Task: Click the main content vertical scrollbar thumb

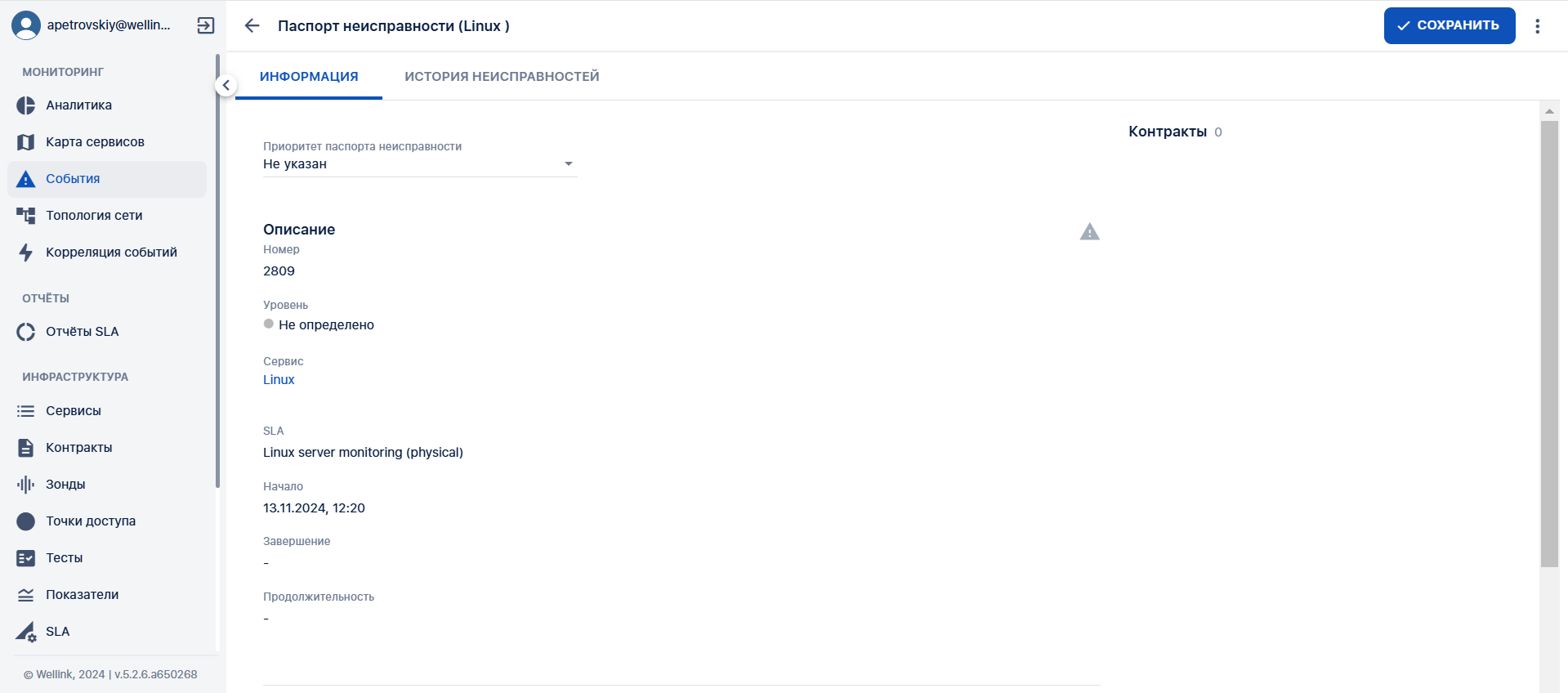Action: click(1549, 343)
